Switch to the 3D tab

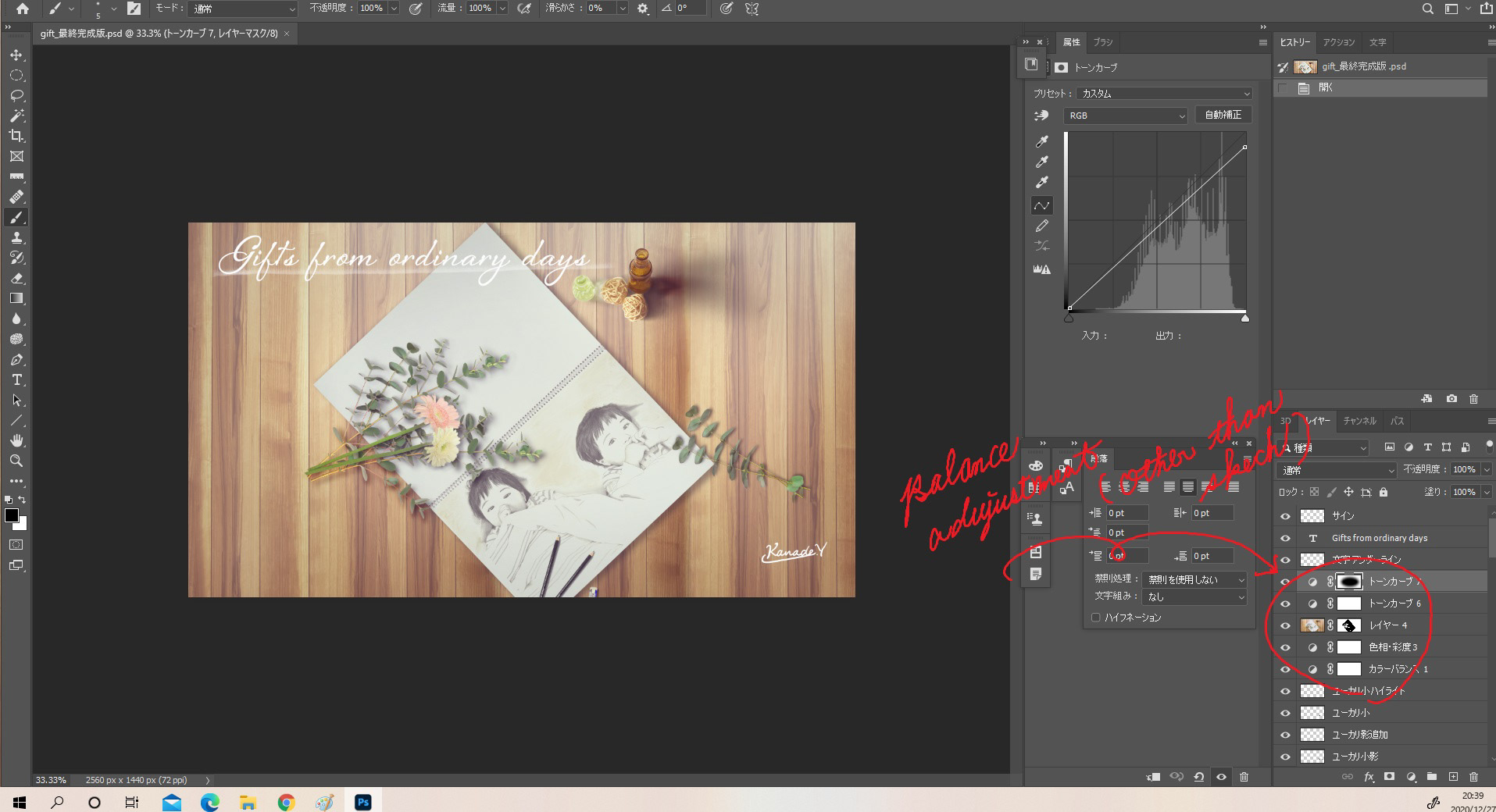[x=1285, y=421]
